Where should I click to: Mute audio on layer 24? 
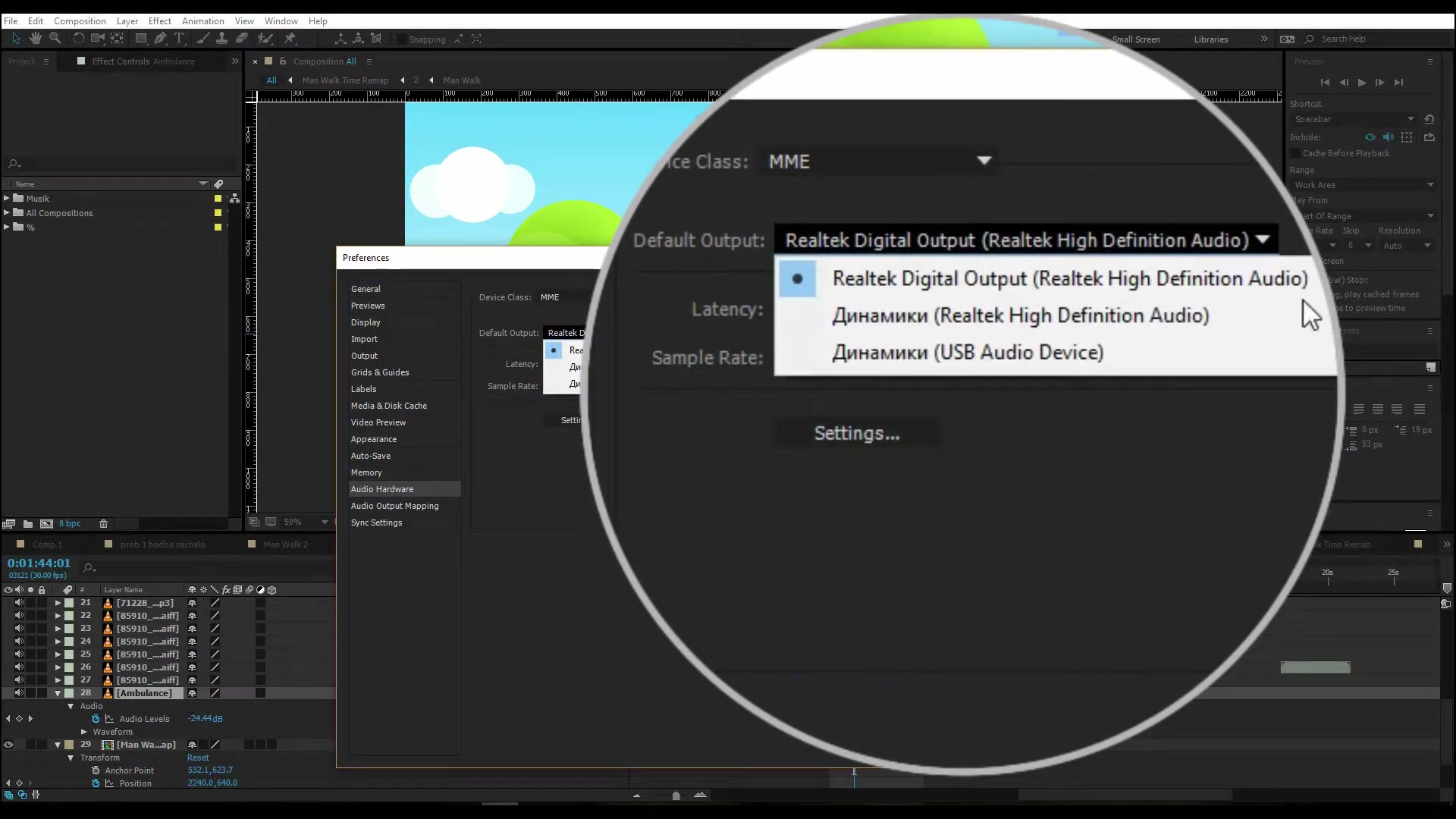pos(19,642)
